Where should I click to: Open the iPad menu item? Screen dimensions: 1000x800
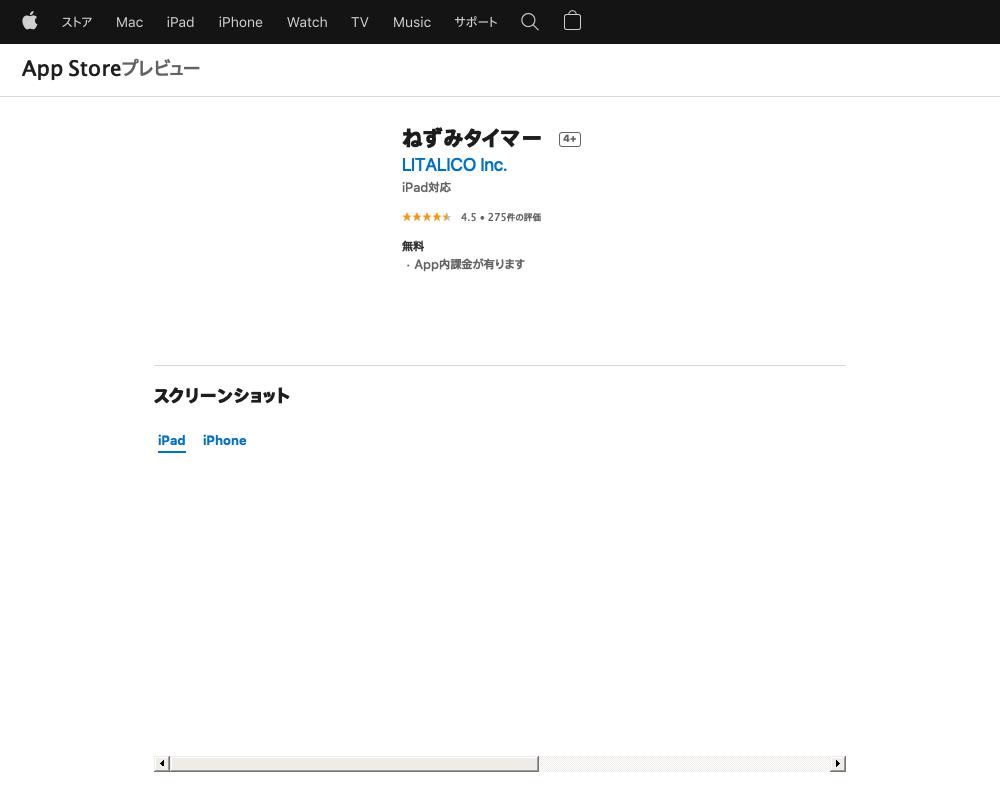[180, 22]
